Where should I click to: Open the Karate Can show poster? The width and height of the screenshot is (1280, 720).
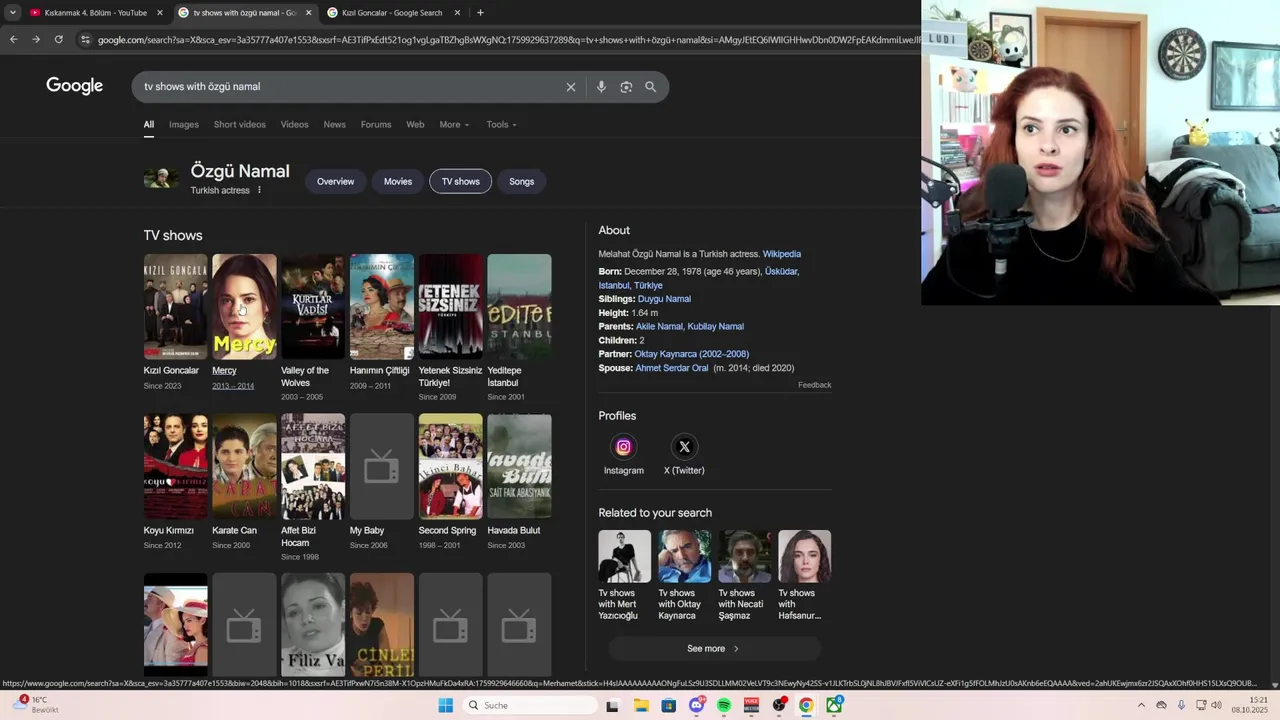click(244, 466)
